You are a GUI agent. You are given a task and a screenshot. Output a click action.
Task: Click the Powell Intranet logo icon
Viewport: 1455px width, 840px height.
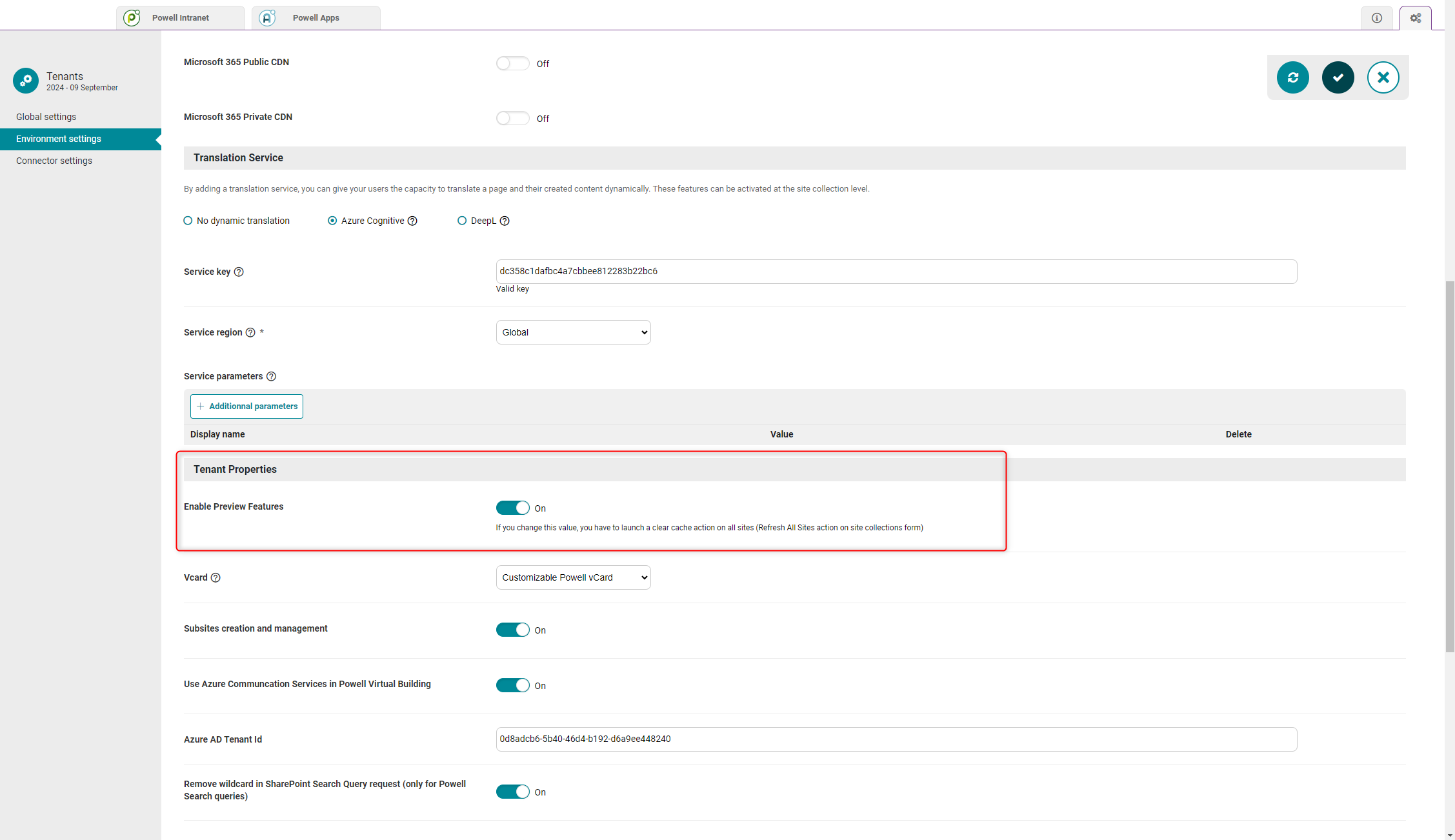[x=132, y=18]
